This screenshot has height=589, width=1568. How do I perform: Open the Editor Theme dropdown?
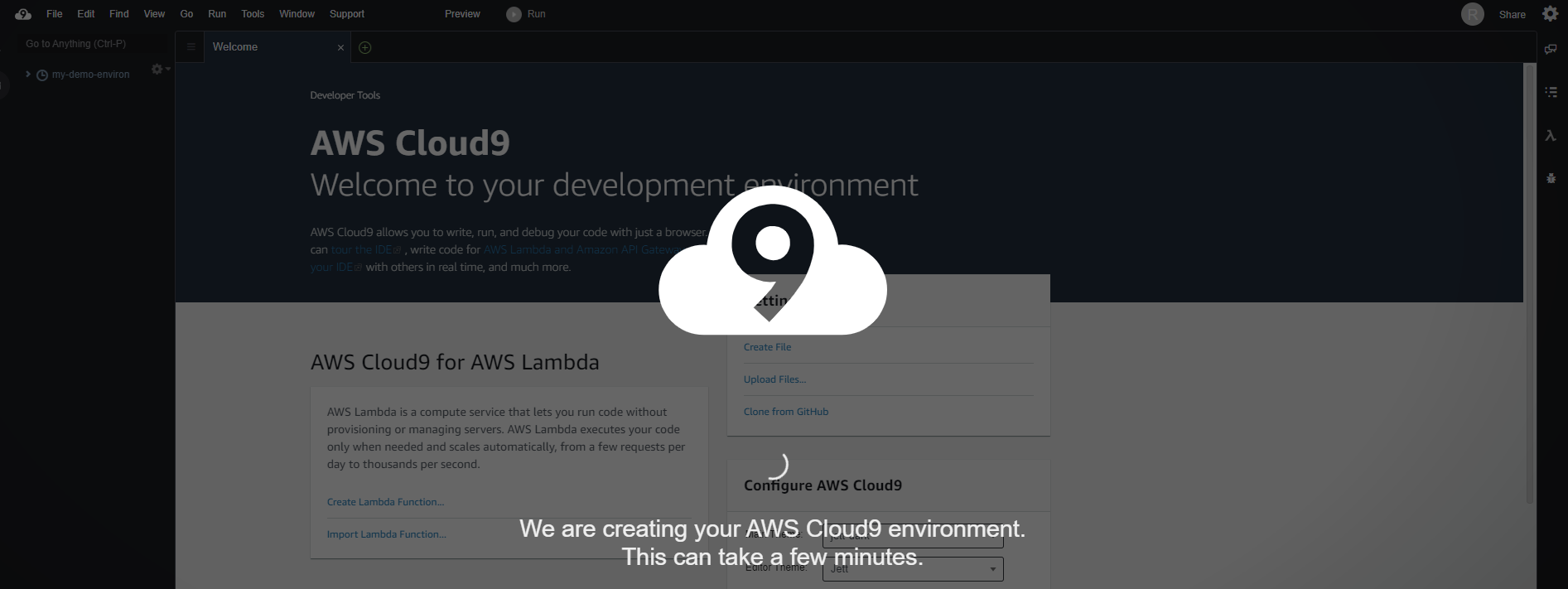coord(913,569)
